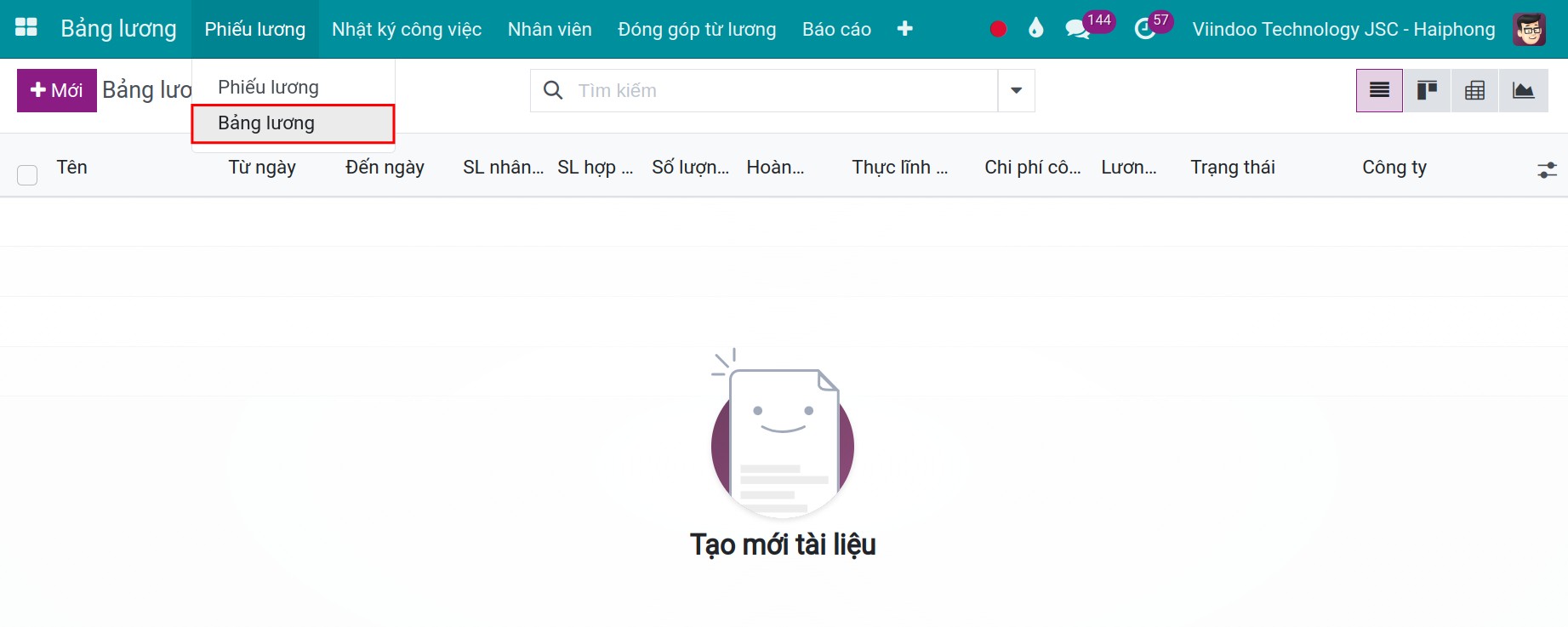Sort by Hoàn... column header
The height and width of the screenshot is (627, 1568).
(775, 167)
